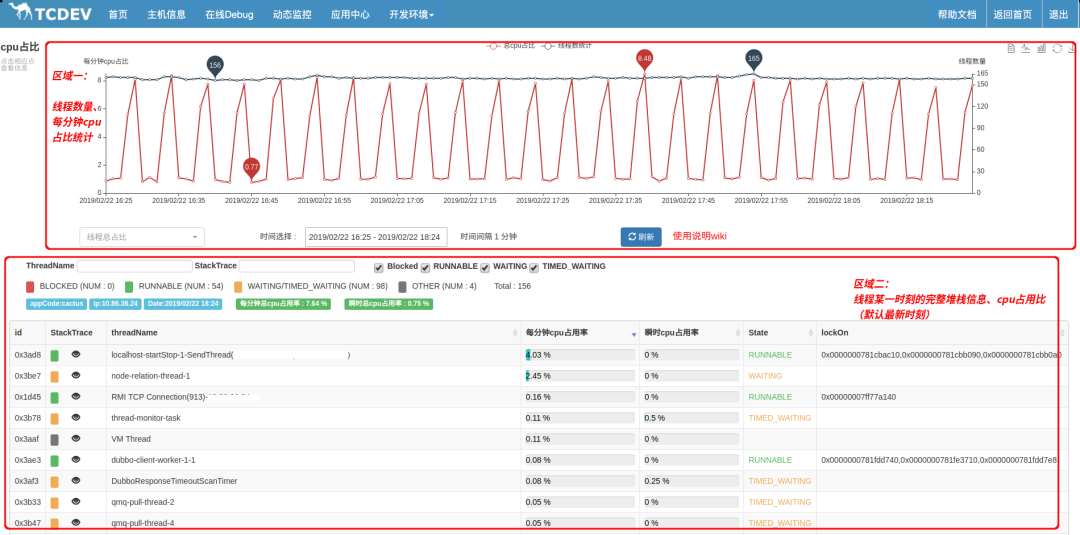The height and width of the screenshot is (535, 1080).
Task: Open 主机信息 in navbar
Action: 167,14
